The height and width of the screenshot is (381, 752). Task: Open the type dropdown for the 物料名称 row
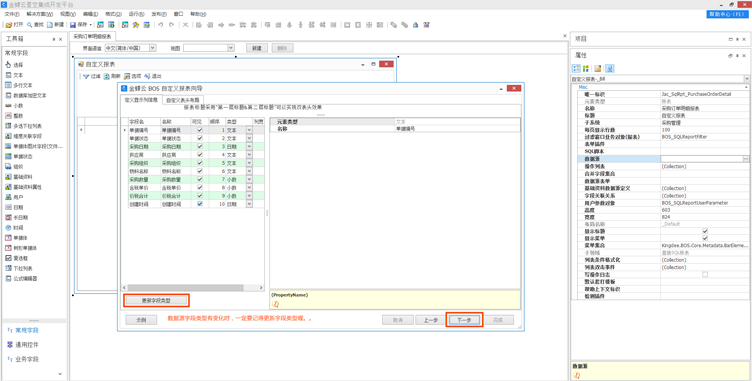click(249, 171)
